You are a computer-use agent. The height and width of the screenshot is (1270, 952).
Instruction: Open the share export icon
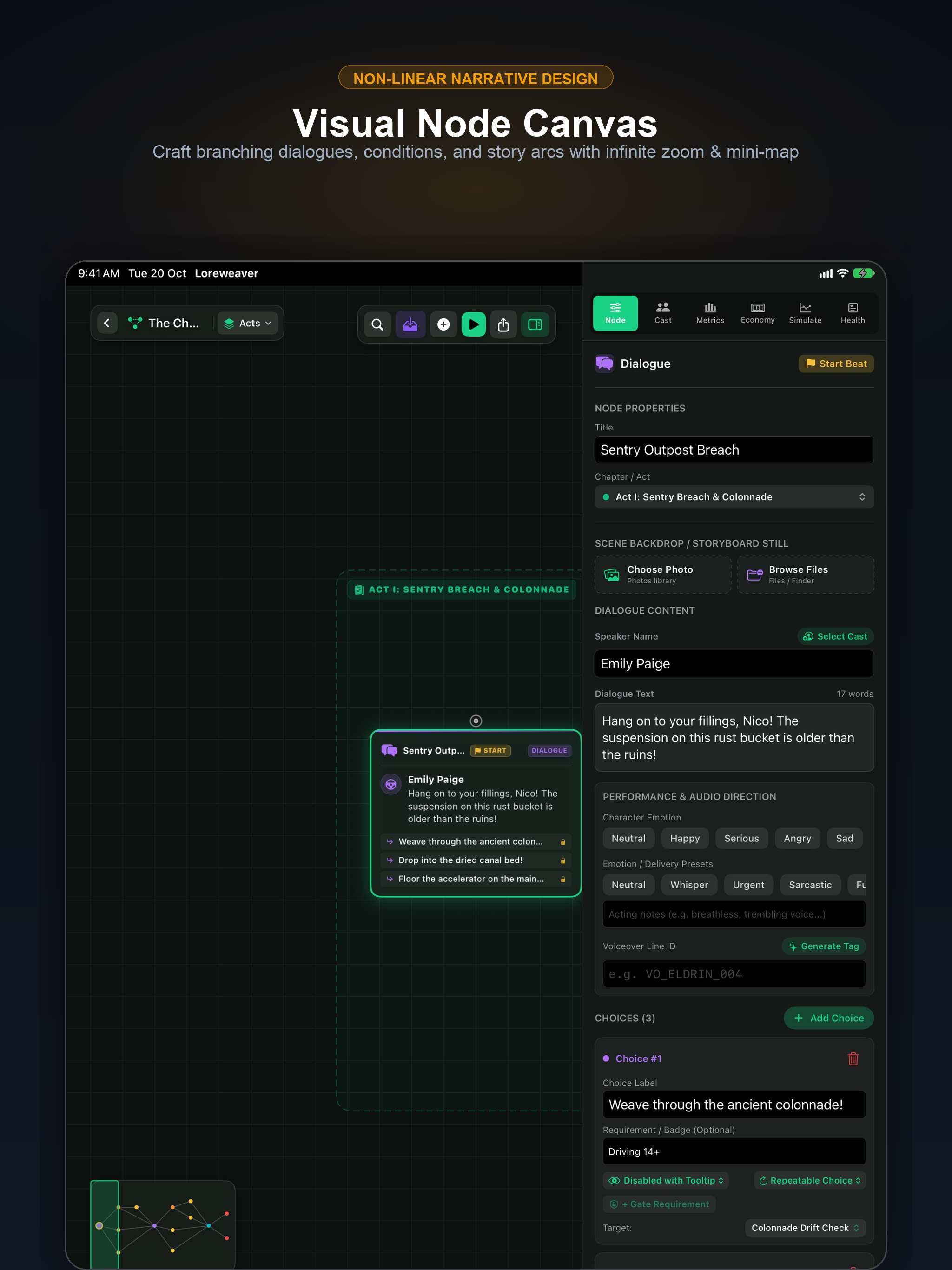pos(503,324)
